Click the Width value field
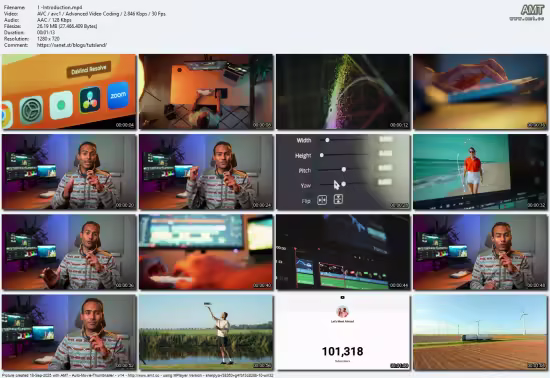Image resolution: width=550 pixels, height=378 pixels. (x=385, y=139)
